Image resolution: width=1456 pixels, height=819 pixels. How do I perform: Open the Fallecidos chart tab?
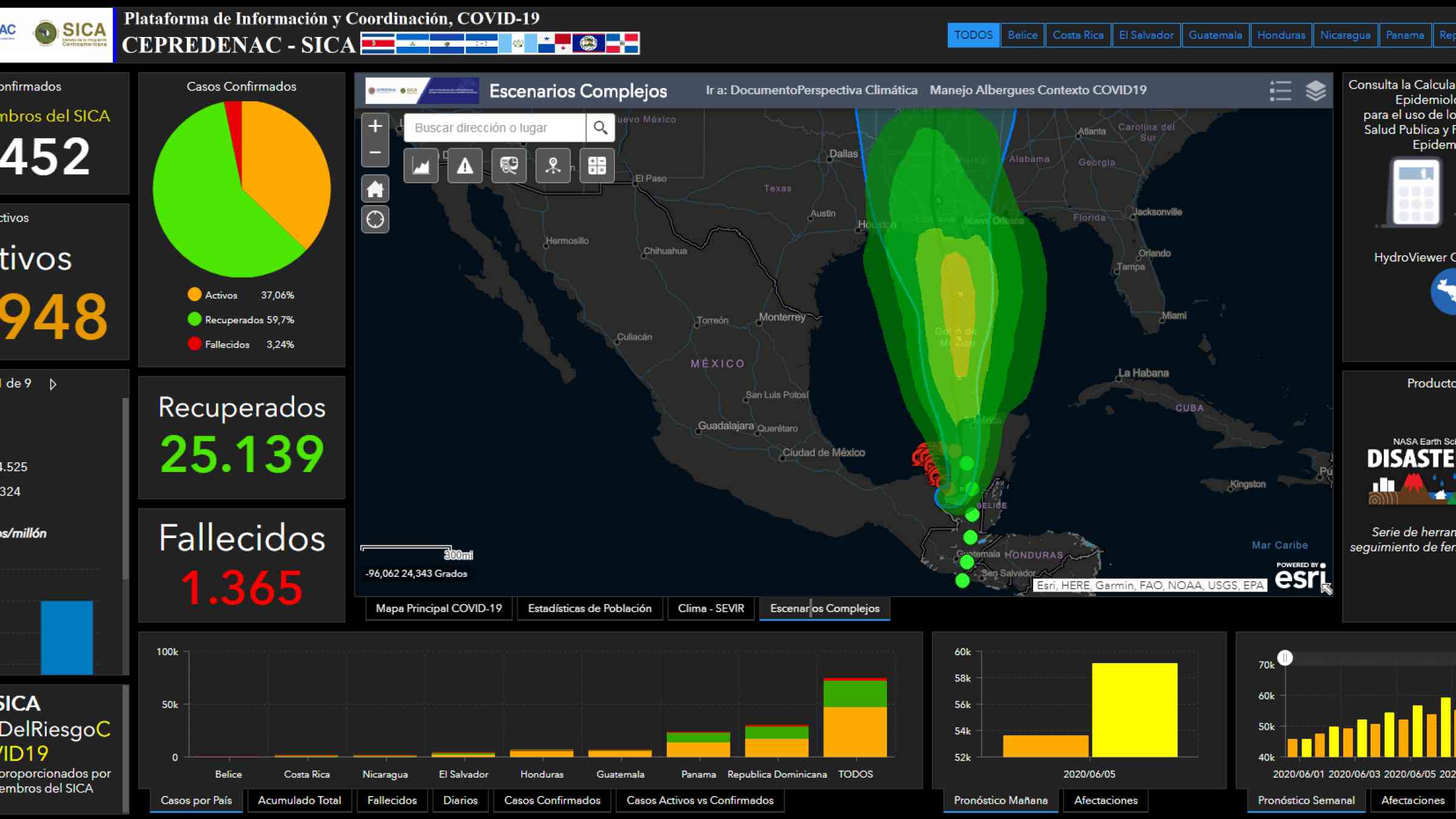[392, 800]
